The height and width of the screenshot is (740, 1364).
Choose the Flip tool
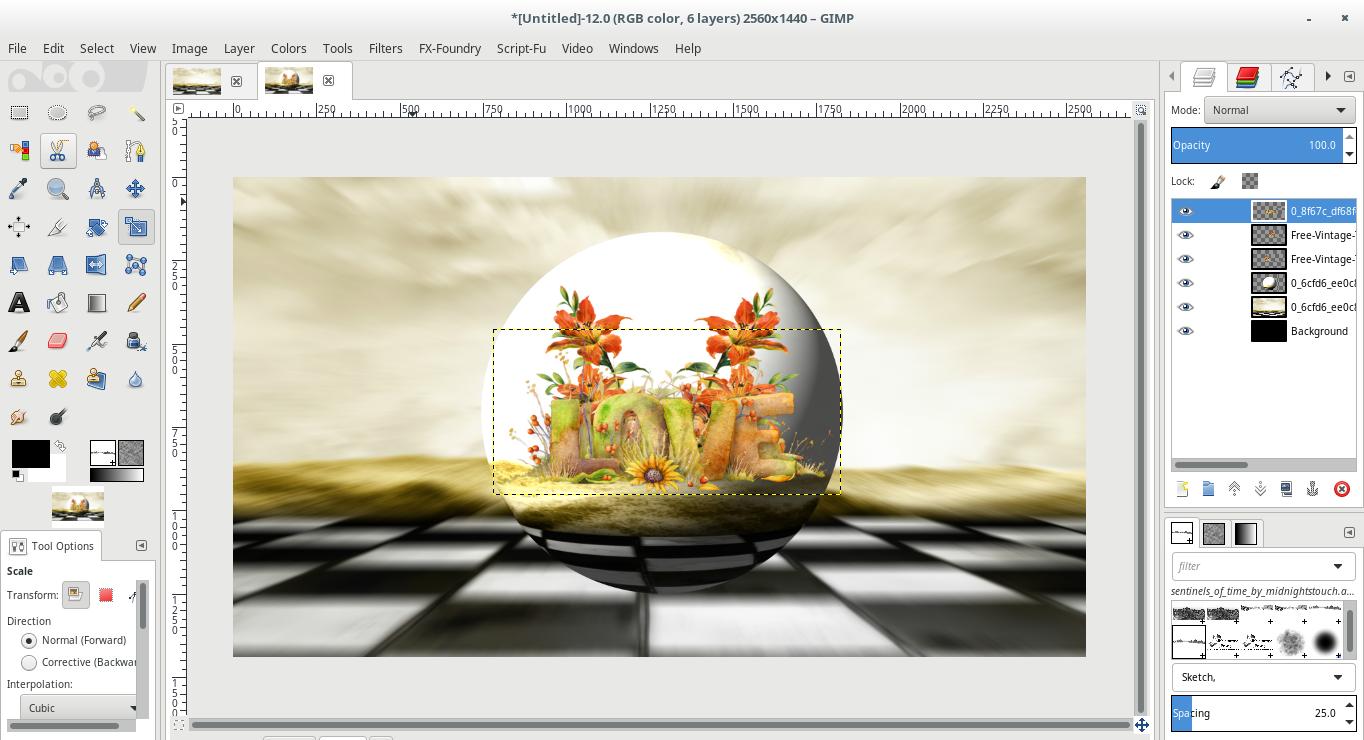point(97,265)
